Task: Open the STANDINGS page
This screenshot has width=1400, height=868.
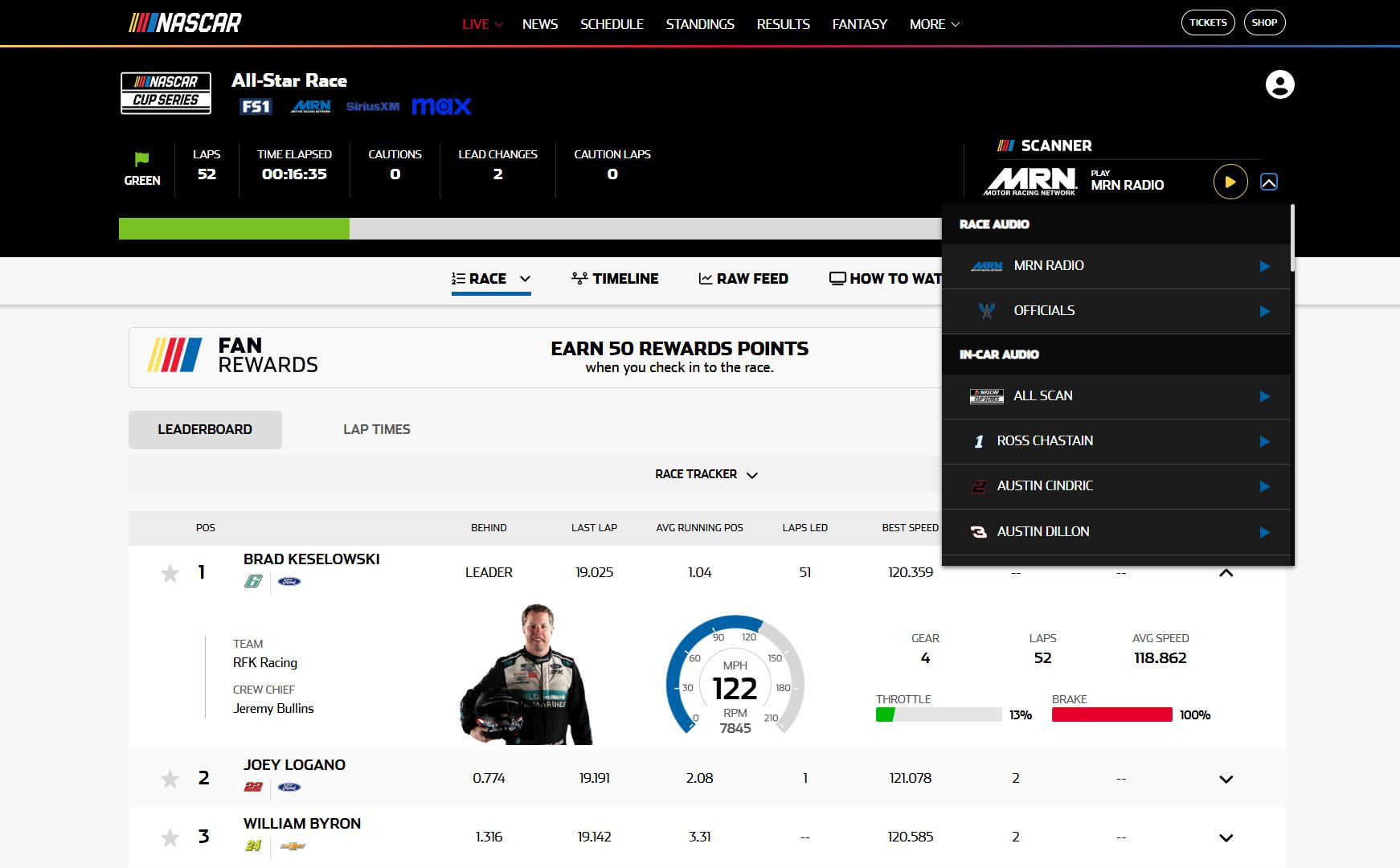Action: click(700, 24)
